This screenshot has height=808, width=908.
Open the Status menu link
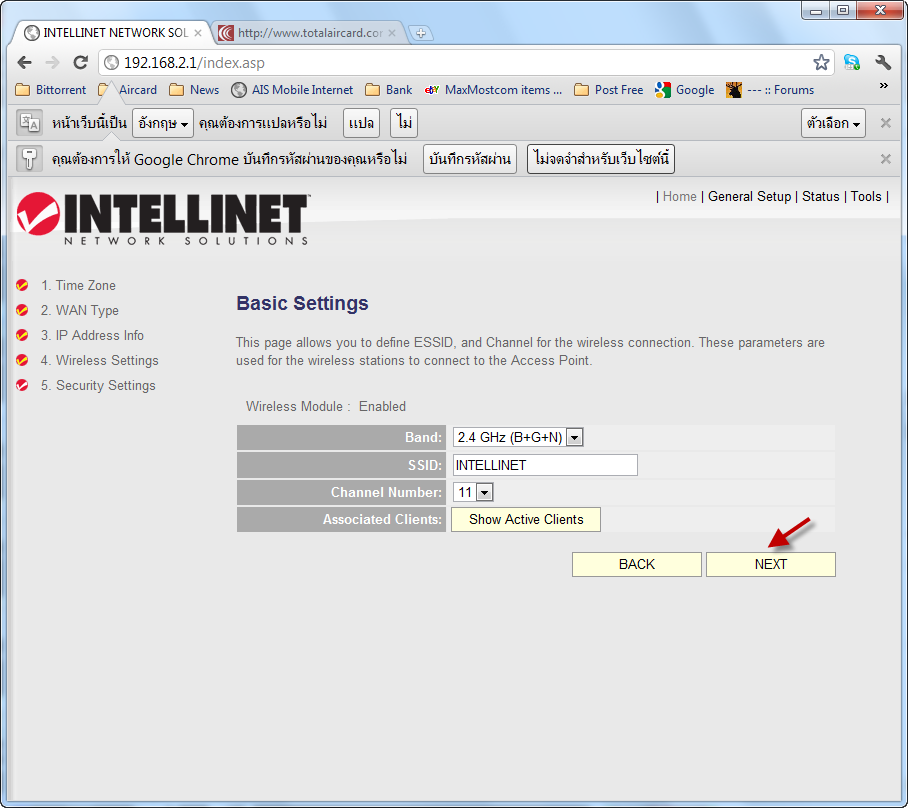(x=821, y=196)
